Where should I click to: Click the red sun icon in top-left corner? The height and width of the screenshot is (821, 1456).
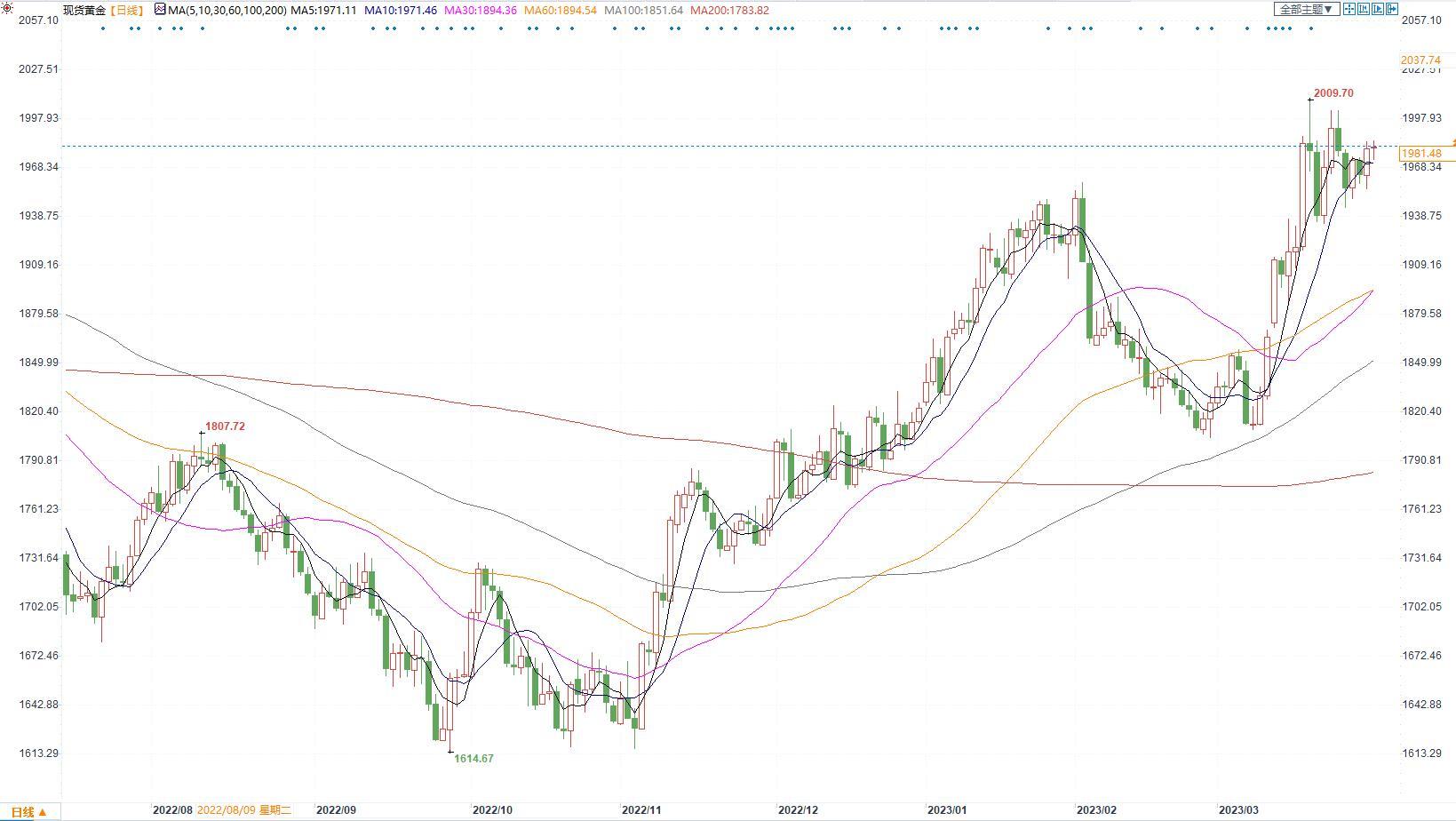[7, 8]
